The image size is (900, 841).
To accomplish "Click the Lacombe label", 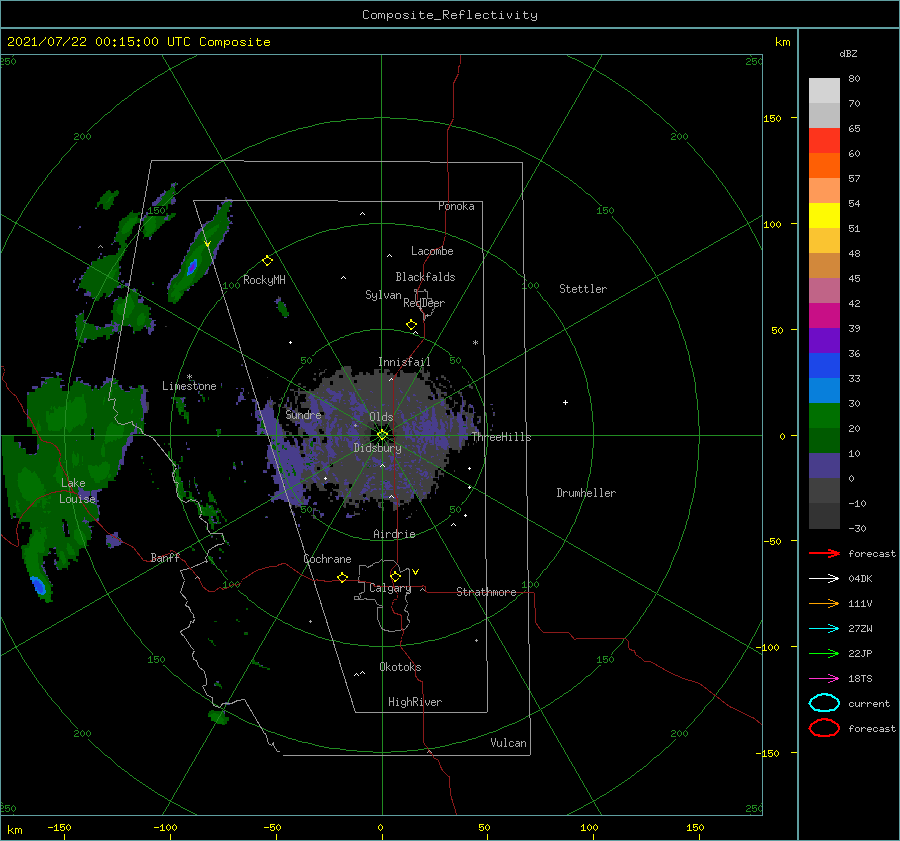I will [432, 251].
